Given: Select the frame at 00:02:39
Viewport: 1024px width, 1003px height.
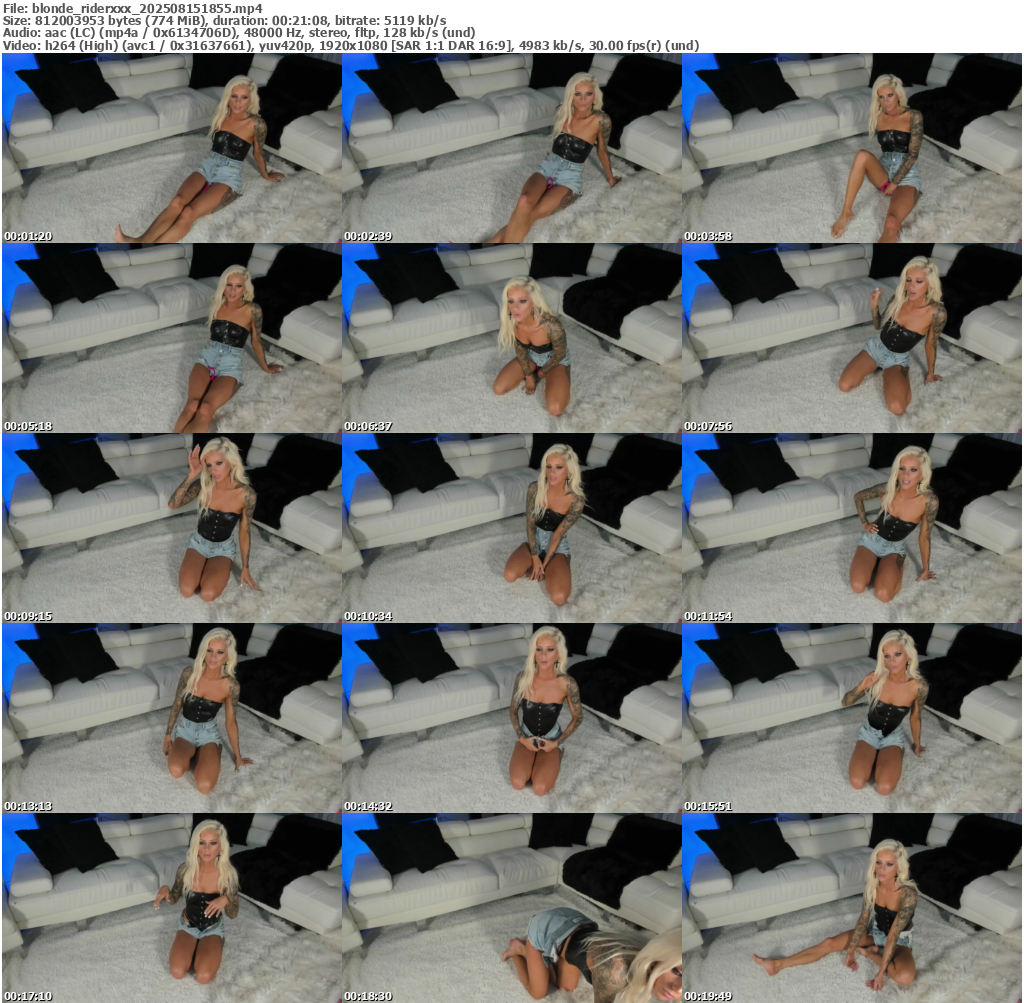Looking at the screenshot, I should click(x=511, y=148).
